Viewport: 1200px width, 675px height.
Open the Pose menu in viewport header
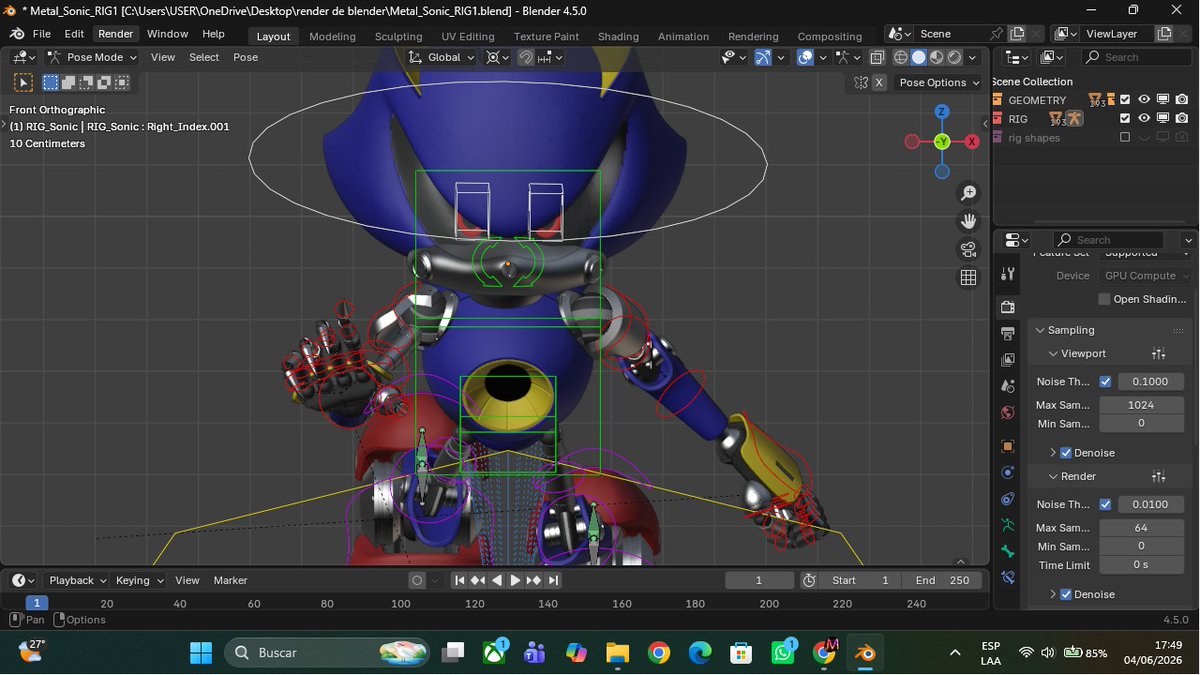(x=245, y=57)
